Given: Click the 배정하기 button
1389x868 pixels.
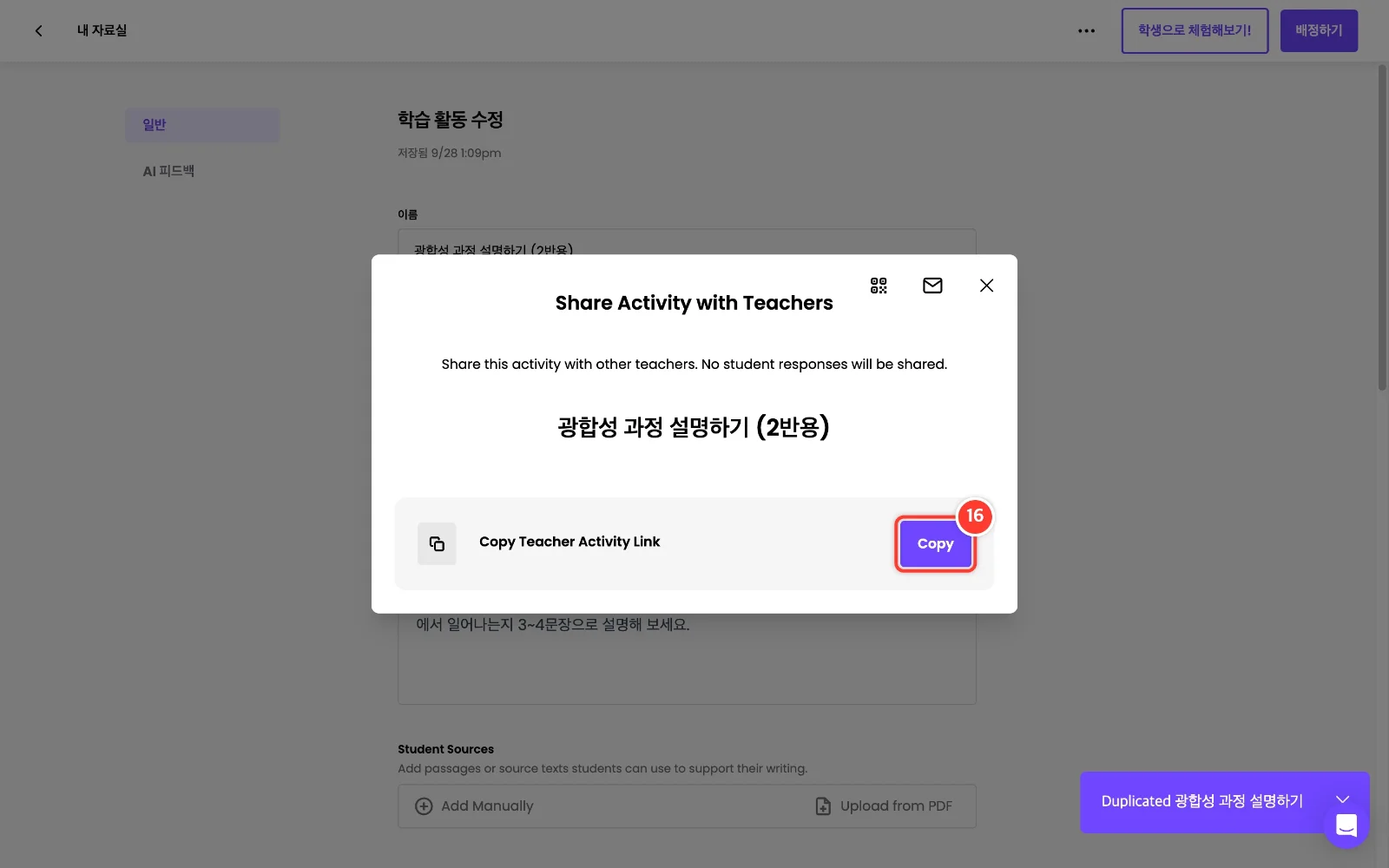Looking at the screenshot, I should 1319,30.
